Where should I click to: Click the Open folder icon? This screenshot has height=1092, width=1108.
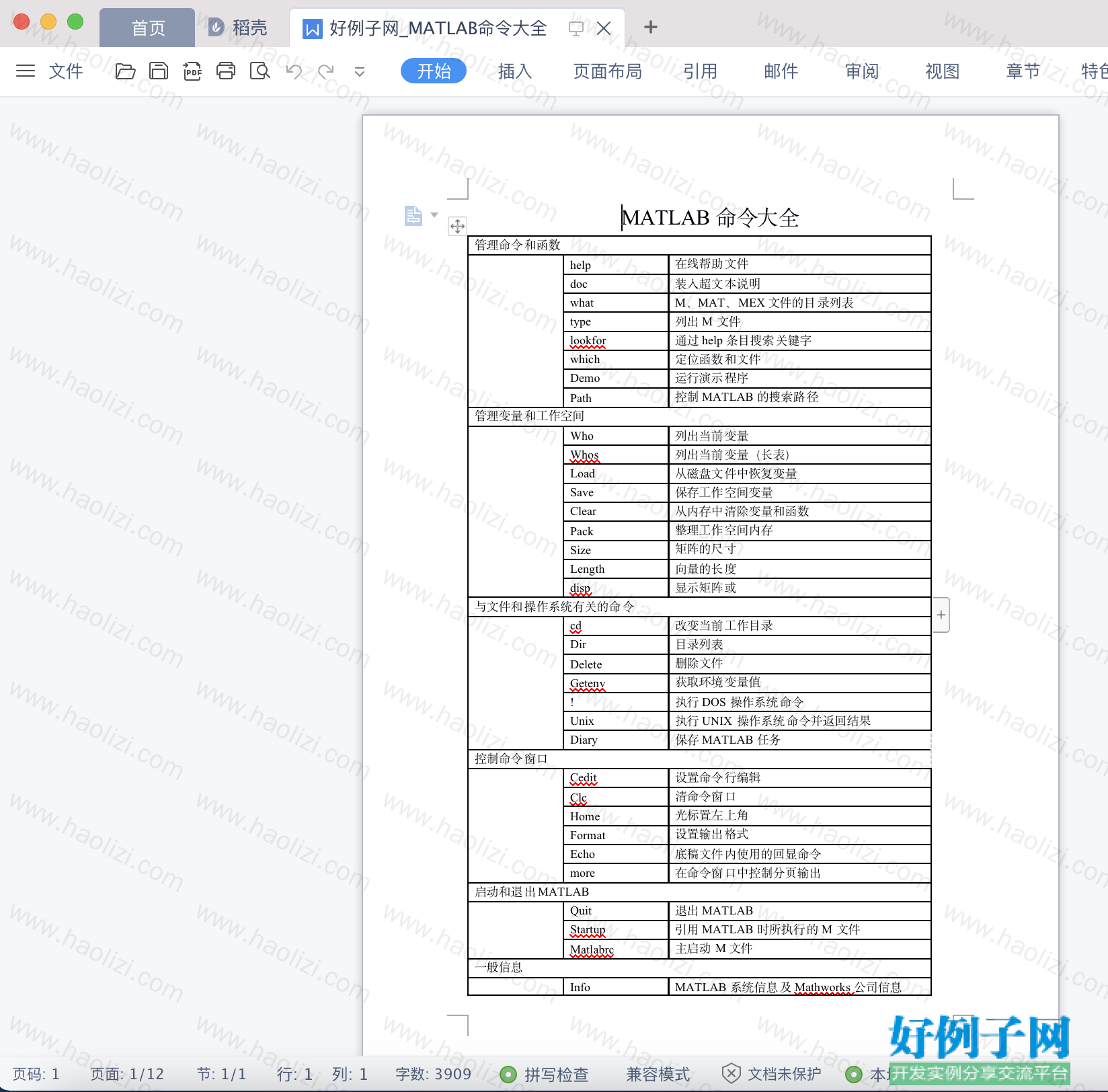point(125,71)
